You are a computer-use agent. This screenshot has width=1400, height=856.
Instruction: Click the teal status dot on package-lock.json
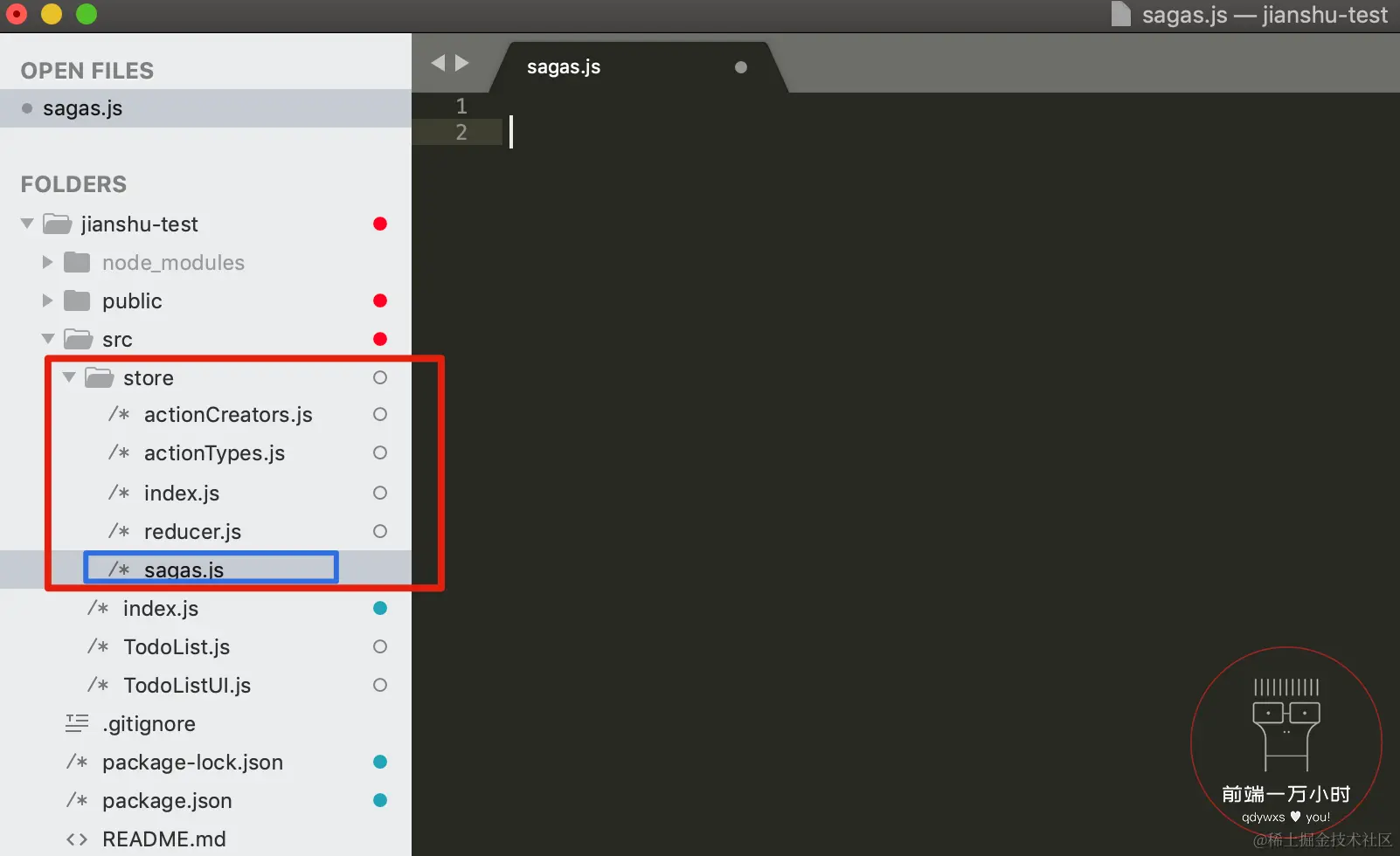(x=380, y=762)
